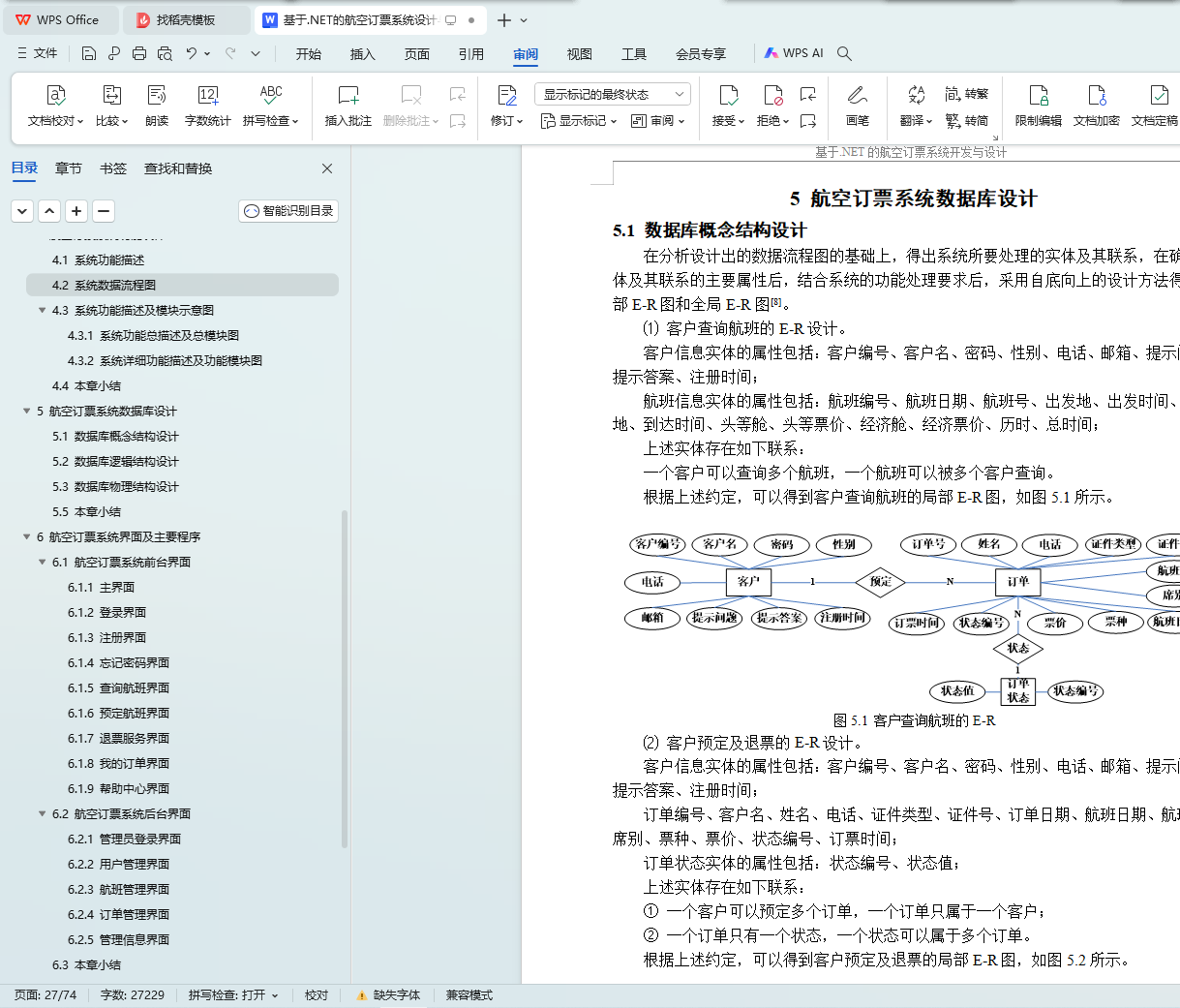Click the expand-level down arrow in outline pane
The height and width of the screenshot is (1008, 1180).
(x=22, y=211)
